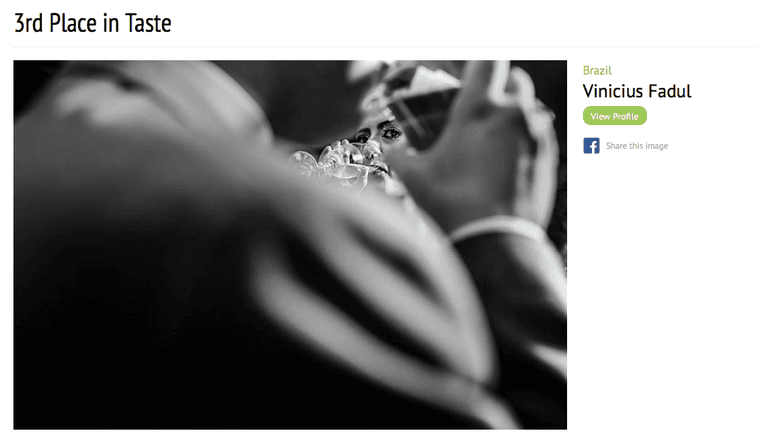Click the surname Fadul
Image resolution: width=768 pixels, height=444 pixels.
click(x=670, y=91)
